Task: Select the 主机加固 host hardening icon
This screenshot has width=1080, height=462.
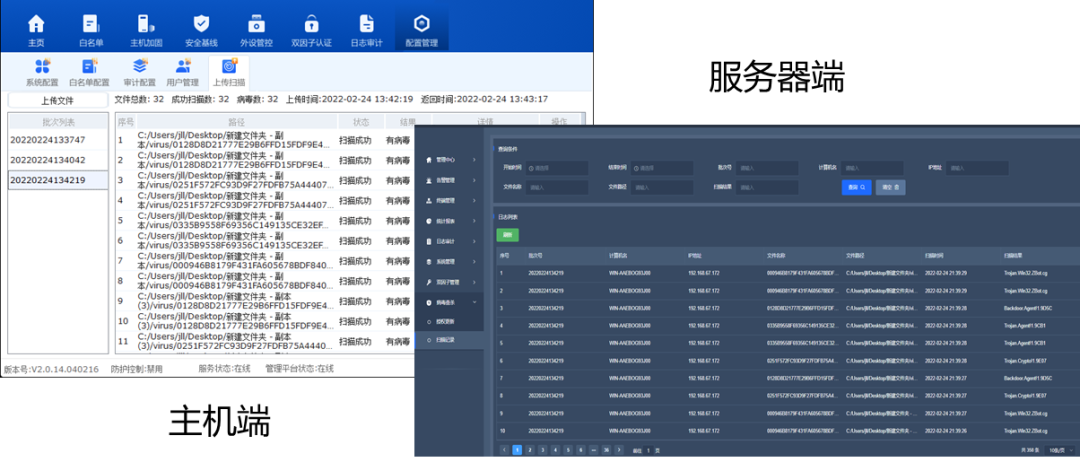Action: click(146, 28)
